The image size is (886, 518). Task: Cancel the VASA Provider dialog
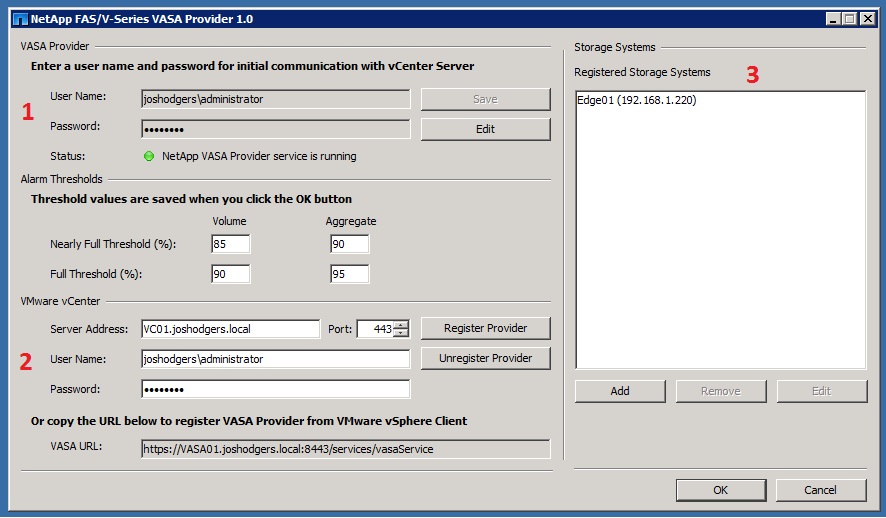[x=821, y=490]
